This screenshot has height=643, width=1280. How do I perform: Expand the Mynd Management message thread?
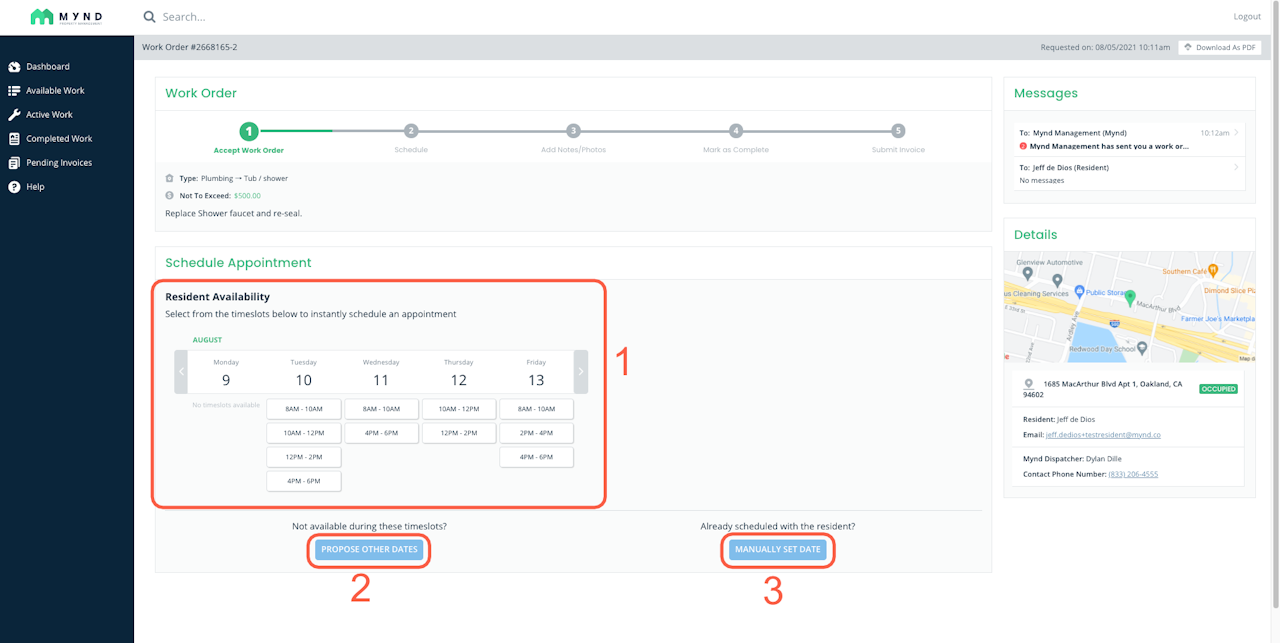click(x=1129, y=139)
